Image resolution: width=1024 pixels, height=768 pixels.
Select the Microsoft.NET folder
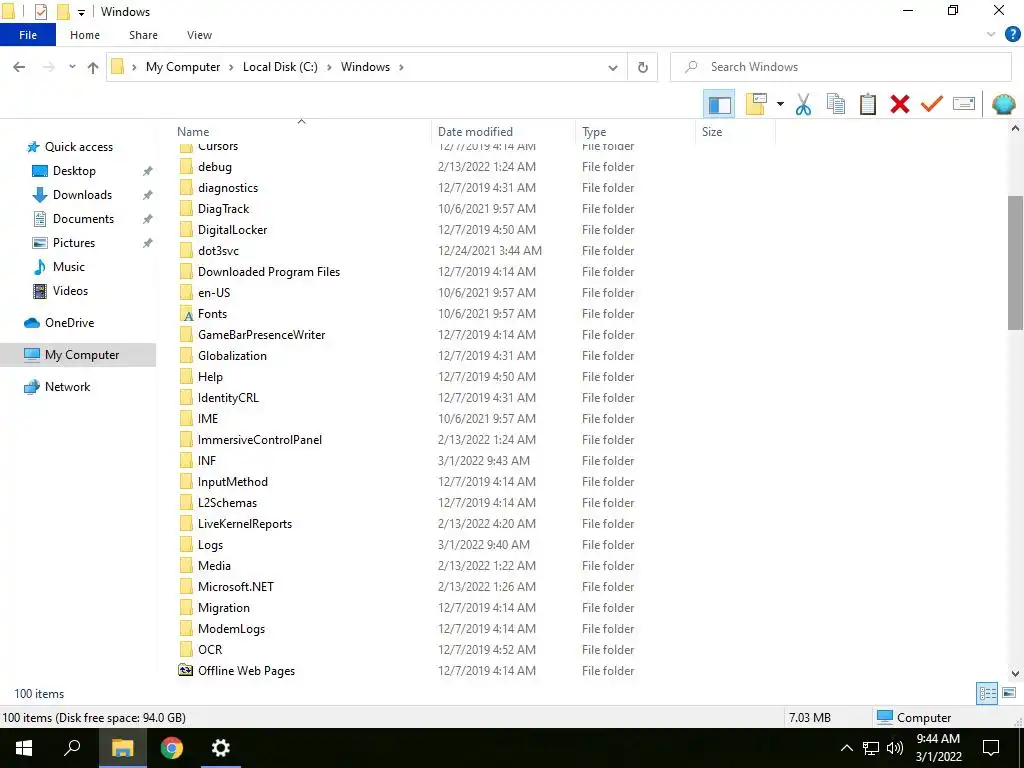click(236, 587)
